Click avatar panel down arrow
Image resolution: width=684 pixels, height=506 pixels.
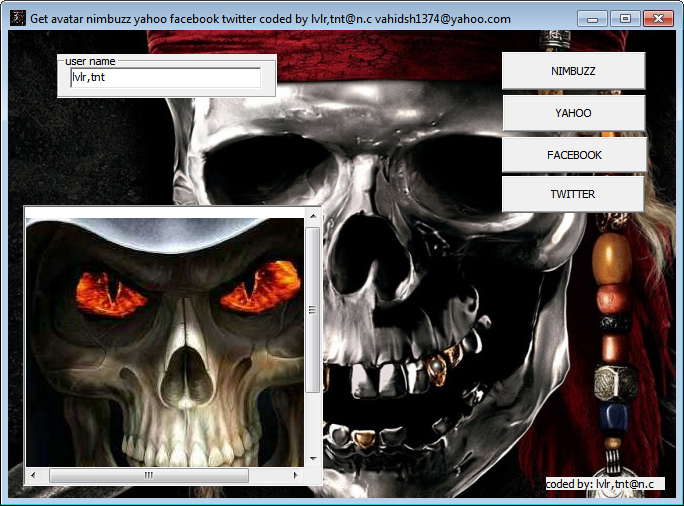click(x=313, y=458)
